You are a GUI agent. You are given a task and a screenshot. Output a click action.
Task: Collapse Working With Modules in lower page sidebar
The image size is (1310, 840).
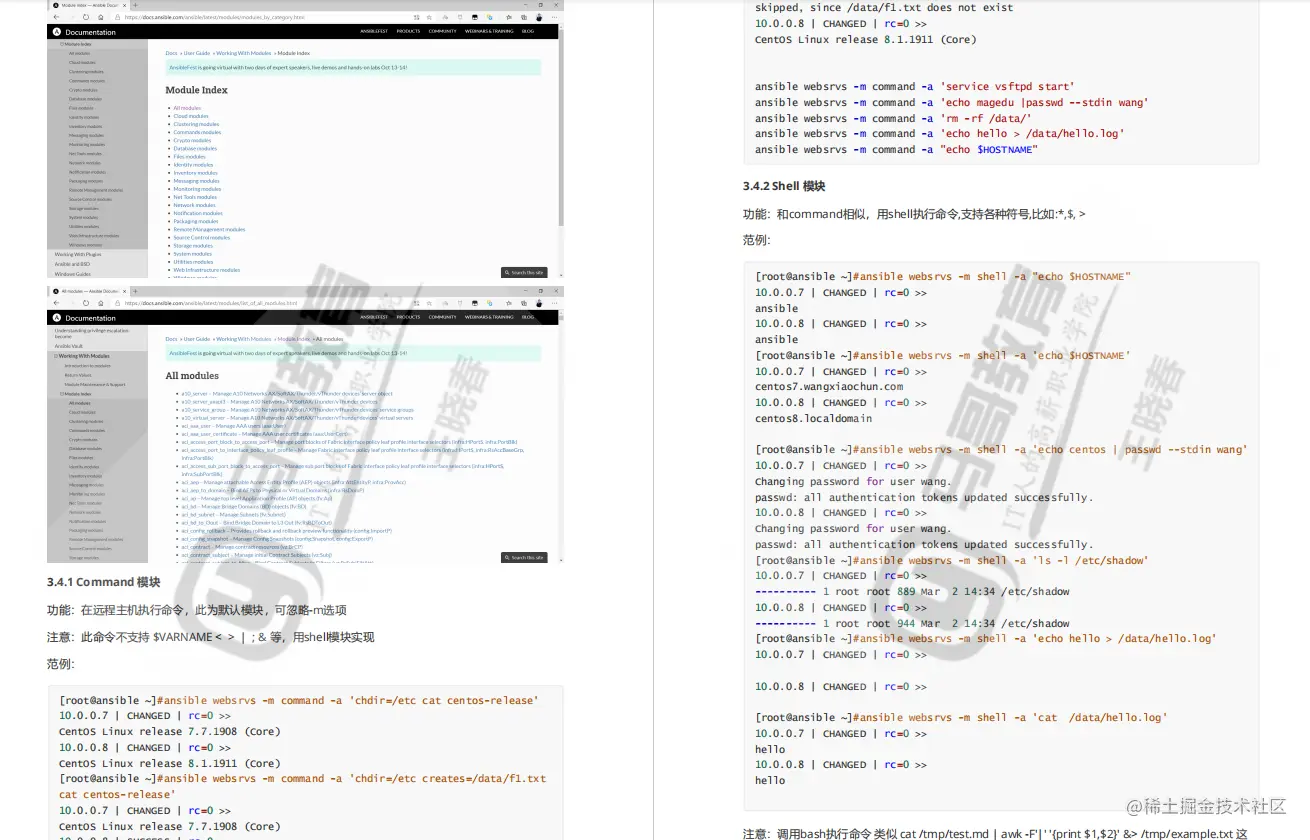click(56, 356)
